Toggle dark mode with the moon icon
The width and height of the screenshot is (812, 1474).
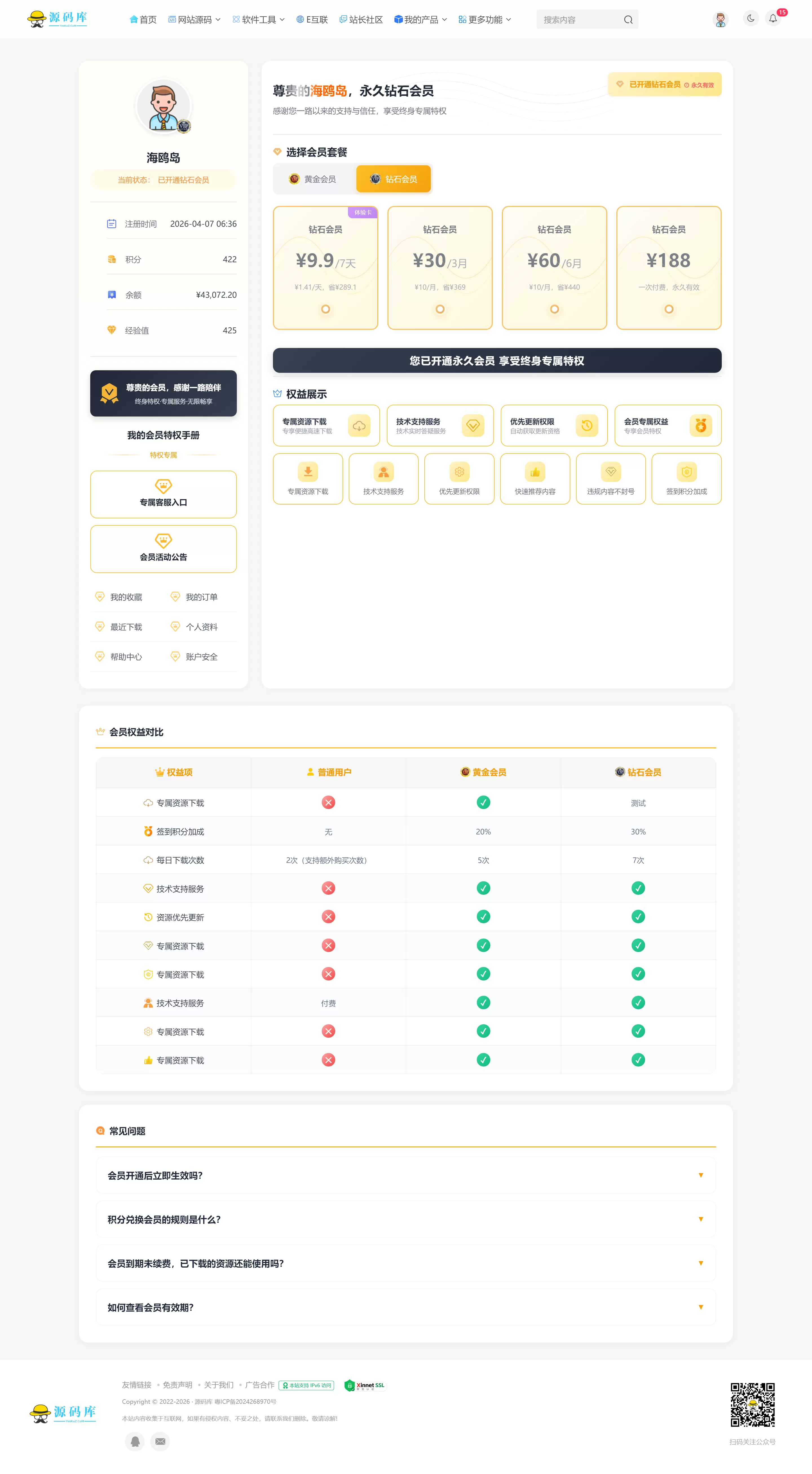[x=750, y=19]
